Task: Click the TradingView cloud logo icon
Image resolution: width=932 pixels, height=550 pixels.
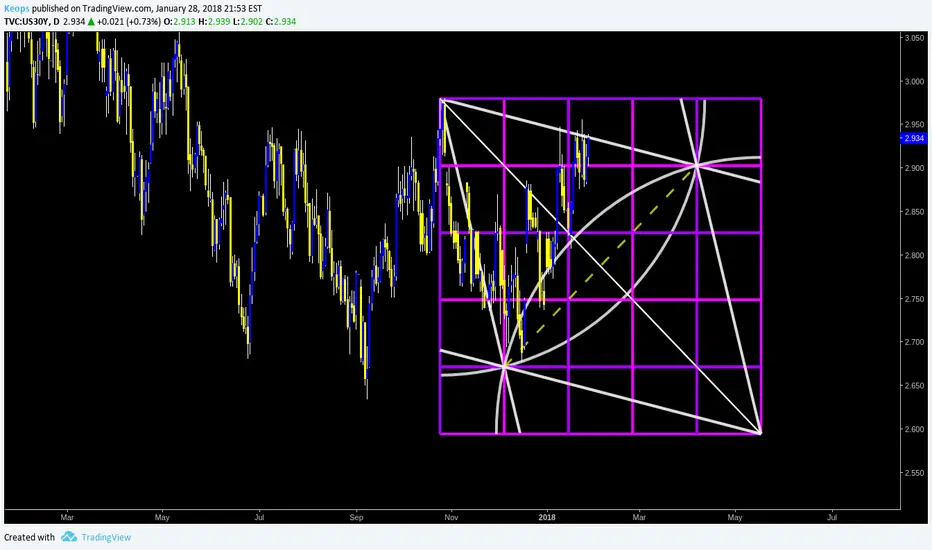Action: pyautogui.click(x=69, y=536)
